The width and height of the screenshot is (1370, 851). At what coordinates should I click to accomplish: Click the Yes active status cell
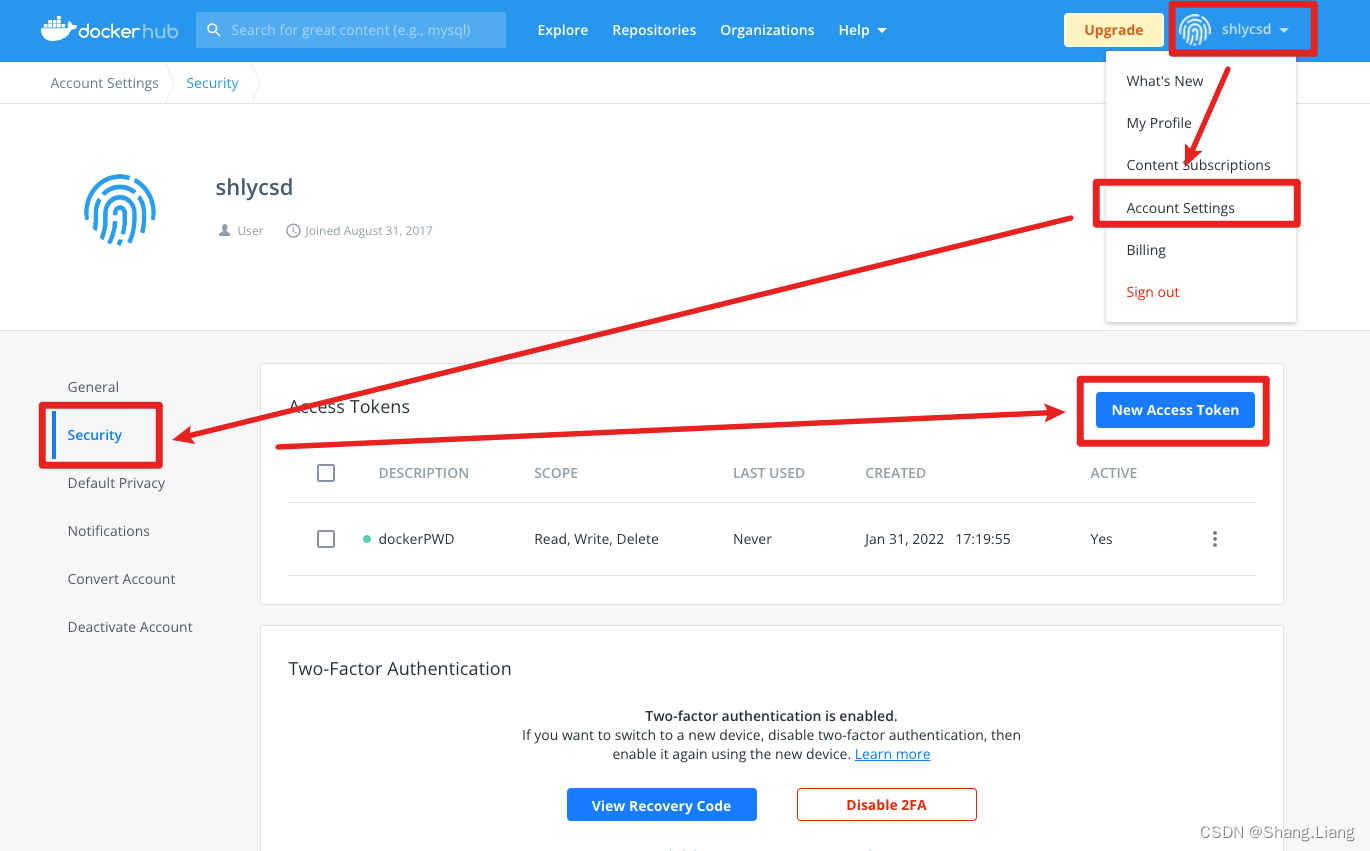(x=1101, y=539)
